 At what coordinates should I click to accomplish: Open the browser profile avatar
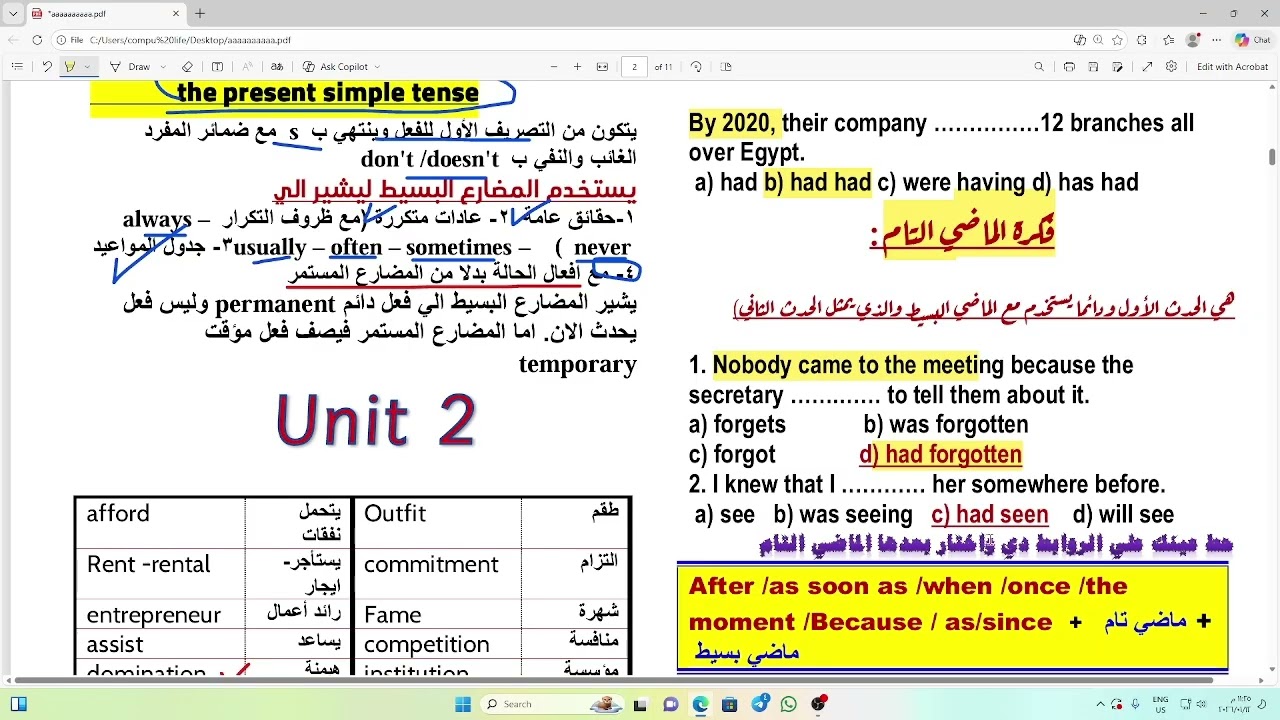1193,40
